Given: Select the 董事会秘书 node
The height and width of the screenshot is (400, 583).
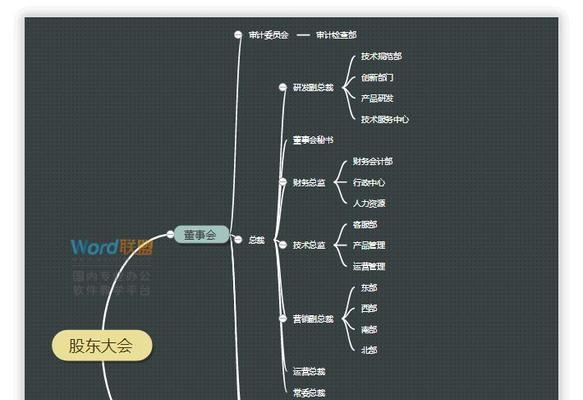Looking at the screenshot, I should click(x=313, y=140).
